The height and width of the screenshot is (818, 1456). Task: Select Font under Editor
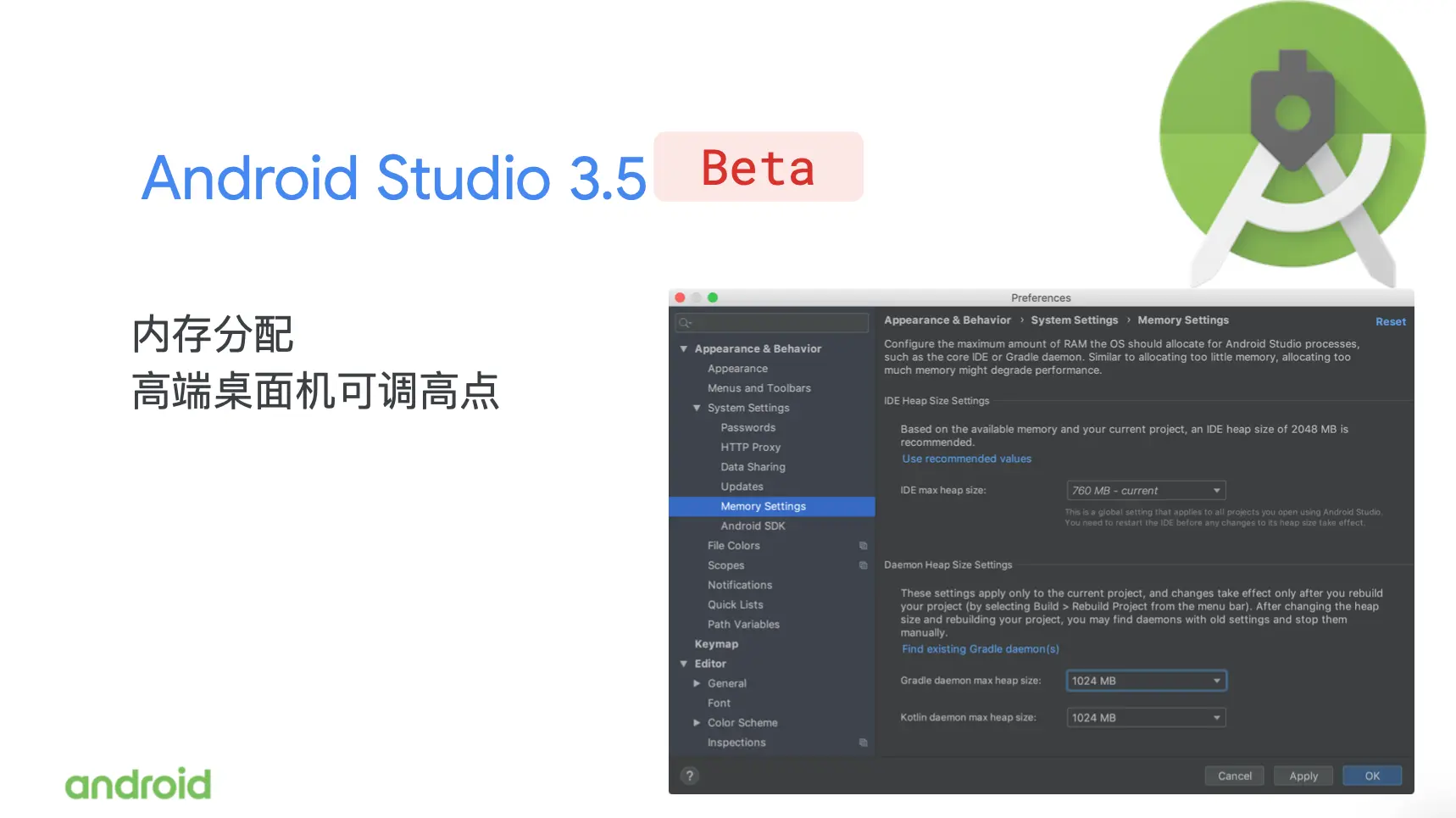[719, 704]
